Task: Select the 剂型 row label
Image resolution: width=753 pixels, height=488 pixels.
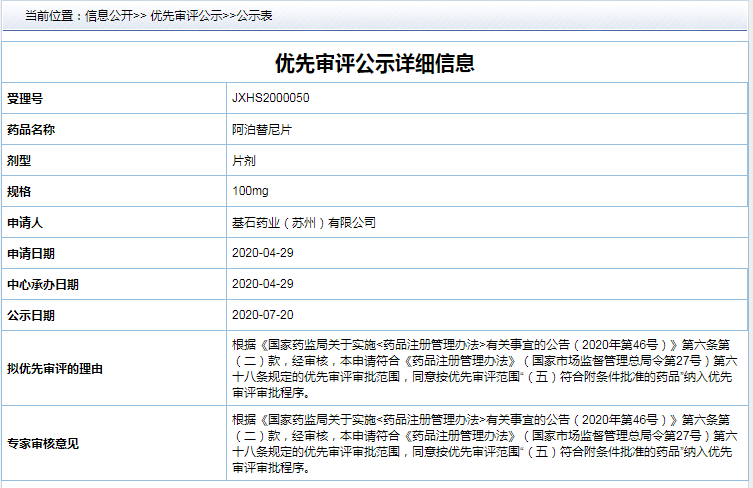Action: click(x=19, y=161)
